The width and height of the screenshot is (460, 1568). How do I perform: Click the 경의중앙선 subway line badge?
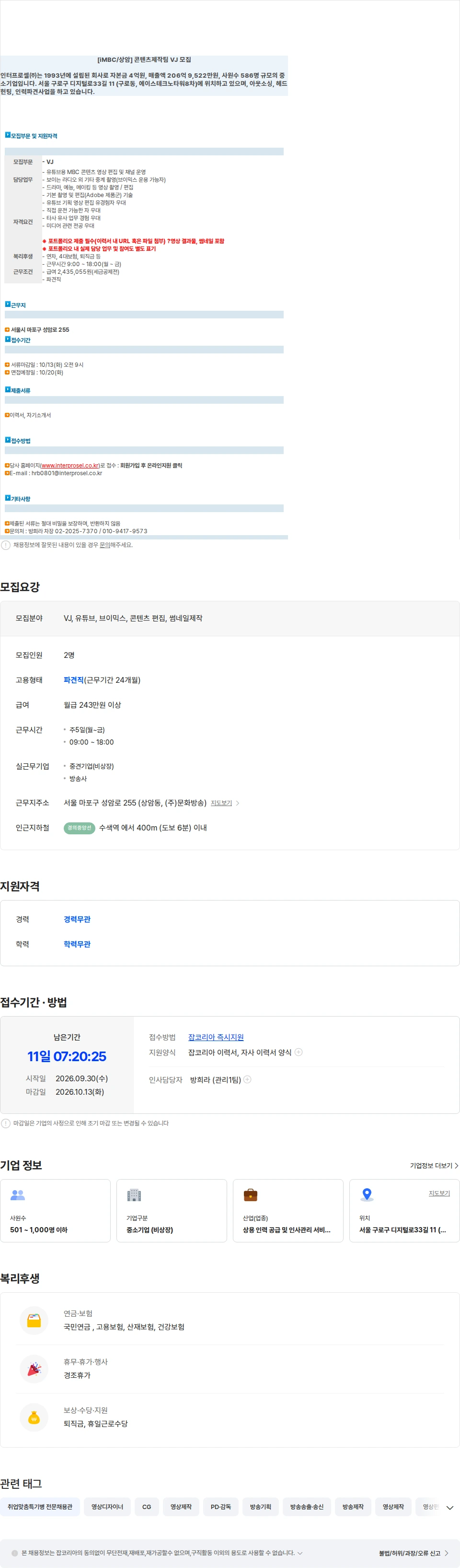click(79, 828)
